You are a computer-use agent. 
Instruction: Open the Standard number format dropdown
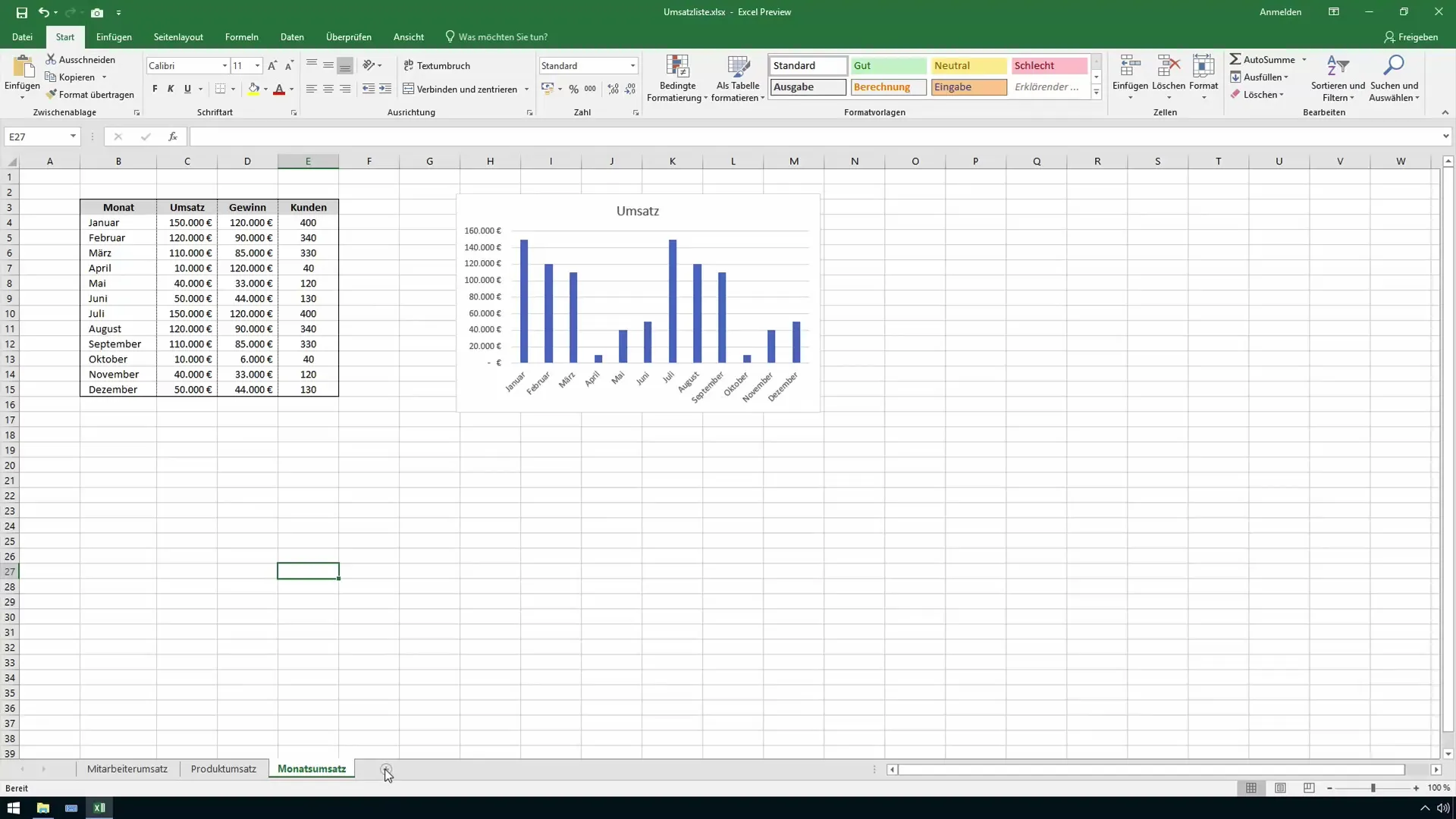coord(632,66)
